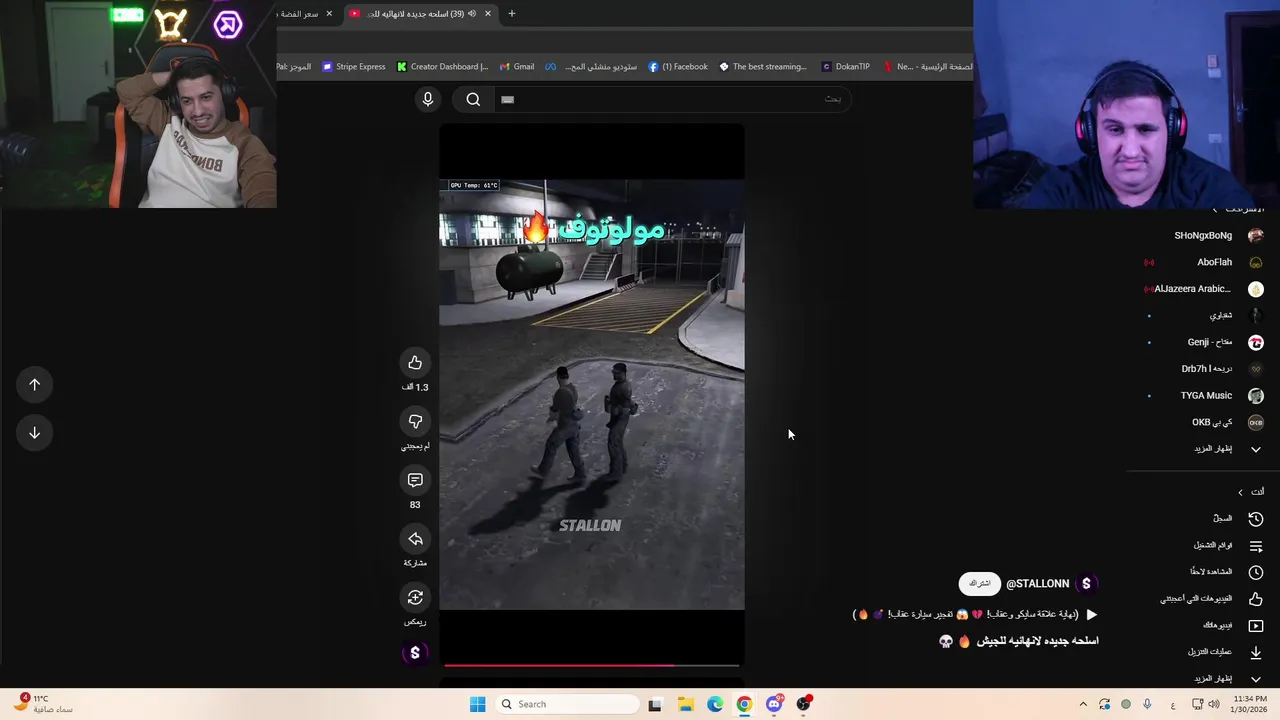Open the keyboard icon in the search box
The width and height of the screenshot is (1280, 720).
pos(507,99)
